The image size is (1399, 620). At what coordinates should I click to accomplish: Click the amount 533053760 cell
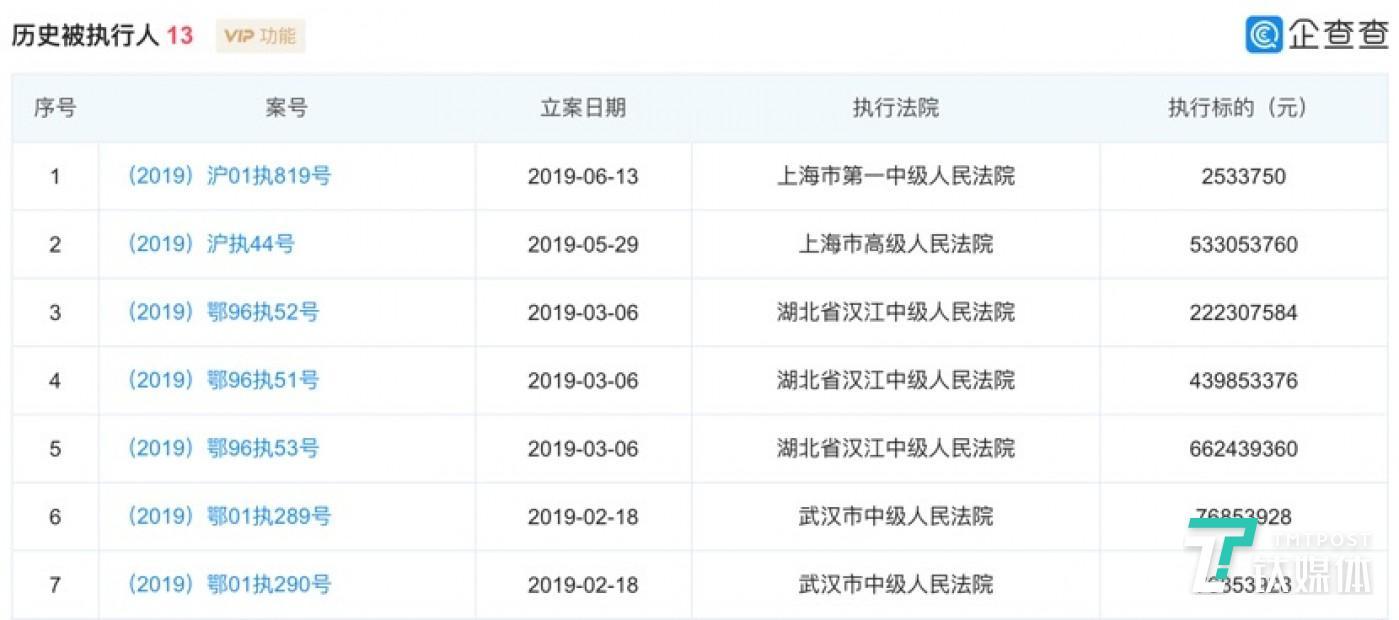(x=1244, y=244)
